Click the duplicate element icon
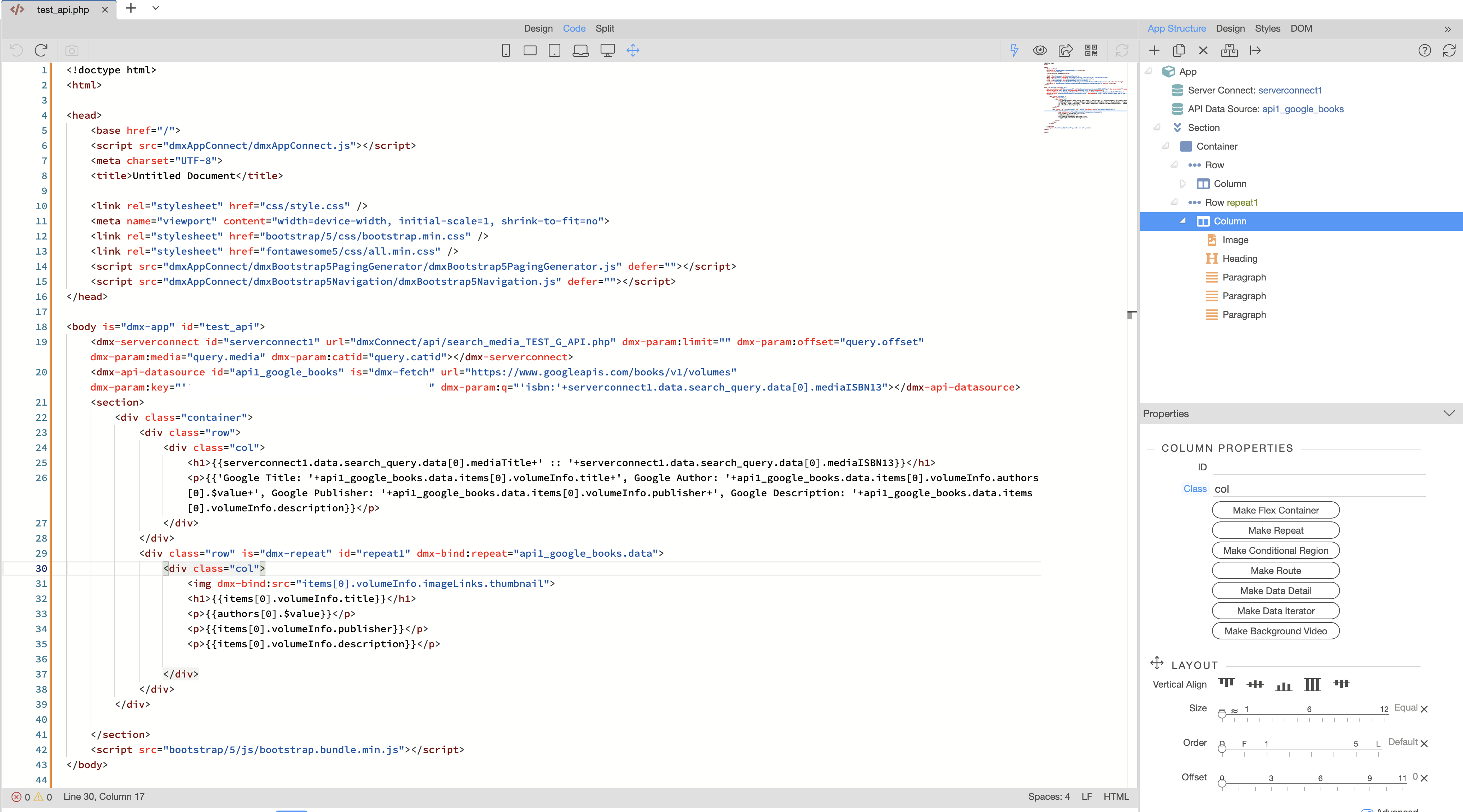Image resolution: width=1463 pixels, height=812 pixels. [x=1179, y=51]
